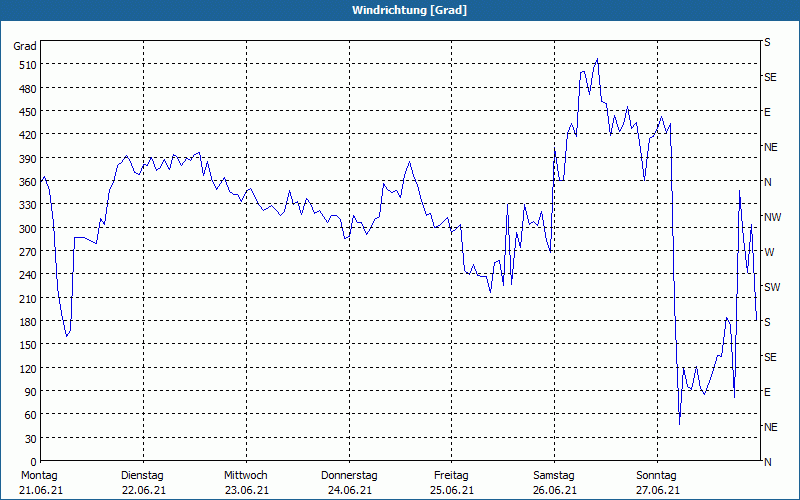The image size is (800, 500).
Task: Select the "Dienstag" day label
Action: tap(142, 475)
